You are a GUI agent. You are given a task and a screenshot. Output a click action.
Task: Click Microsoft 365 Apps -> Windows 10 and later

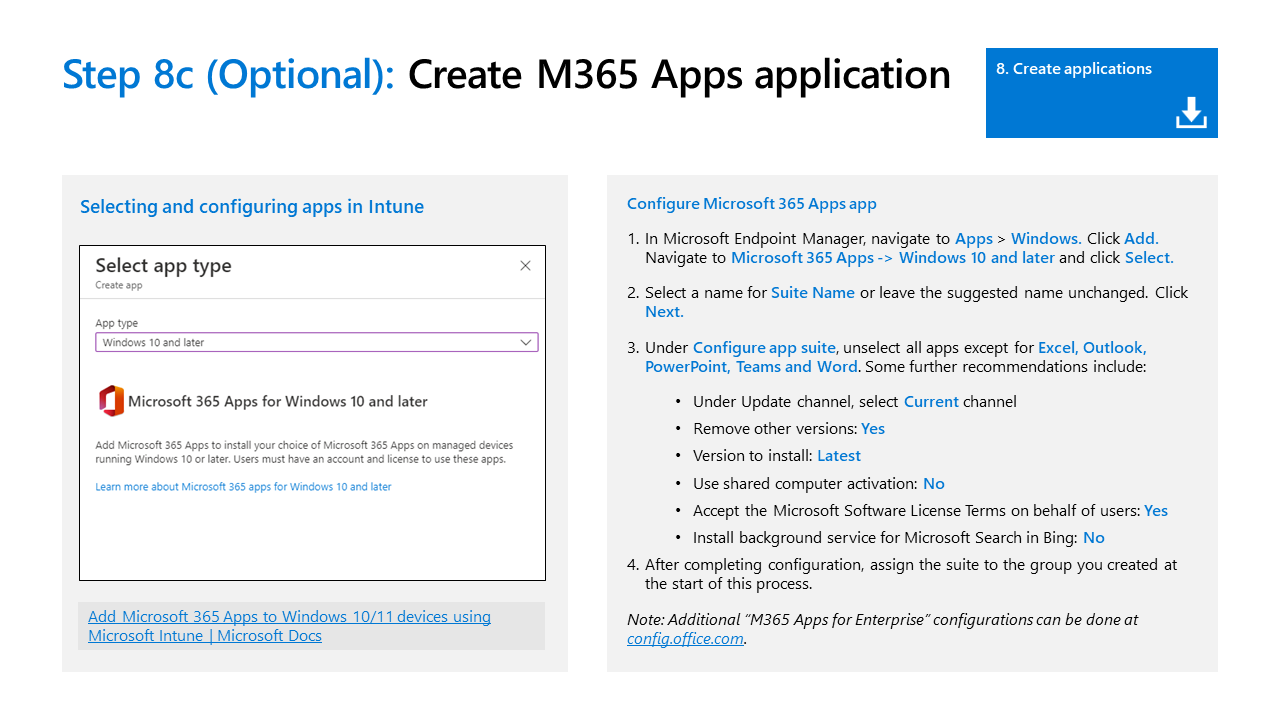[893, 258]
